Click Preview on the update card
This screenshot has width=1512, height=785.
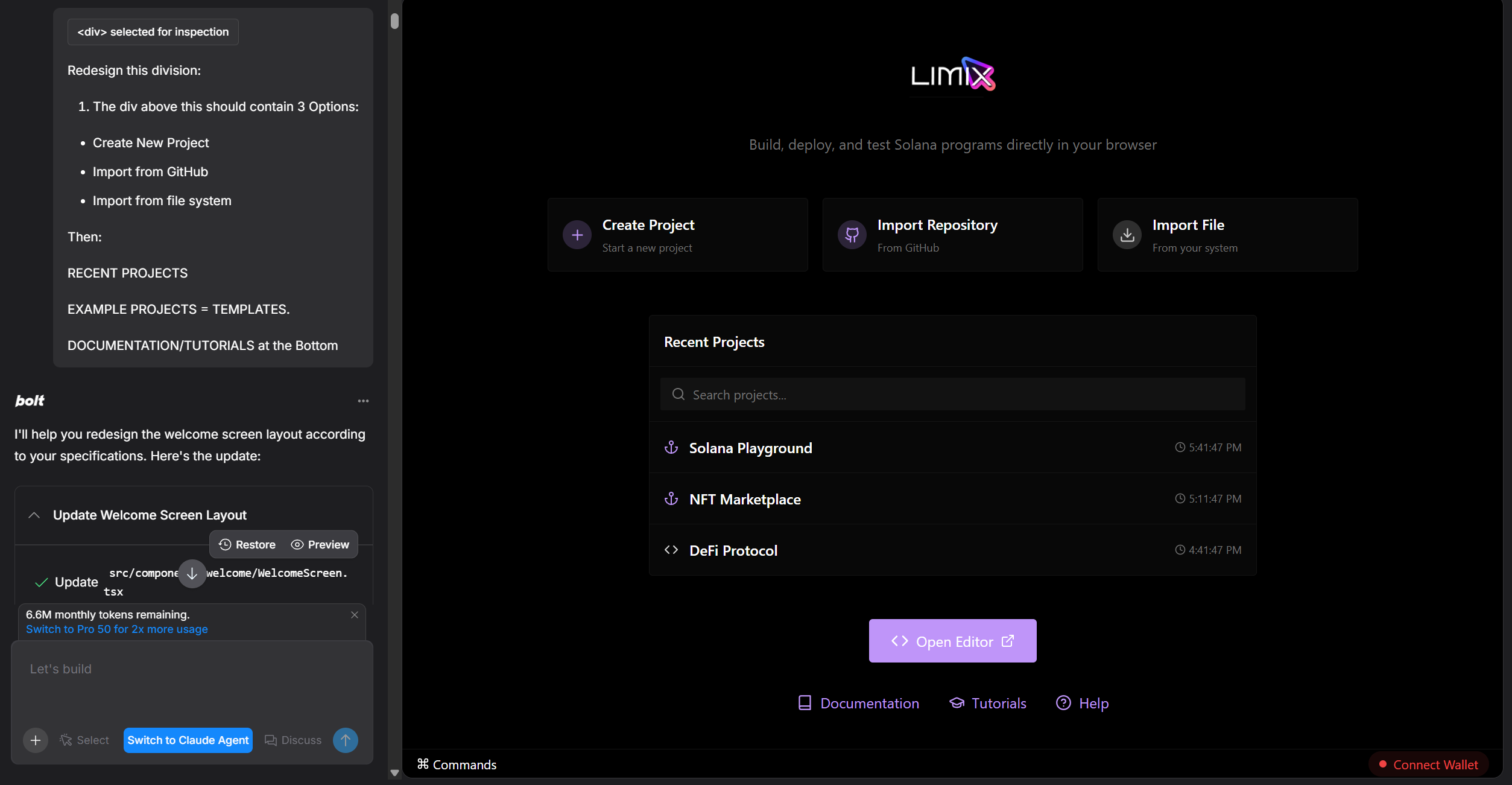(x=320, y=545)
